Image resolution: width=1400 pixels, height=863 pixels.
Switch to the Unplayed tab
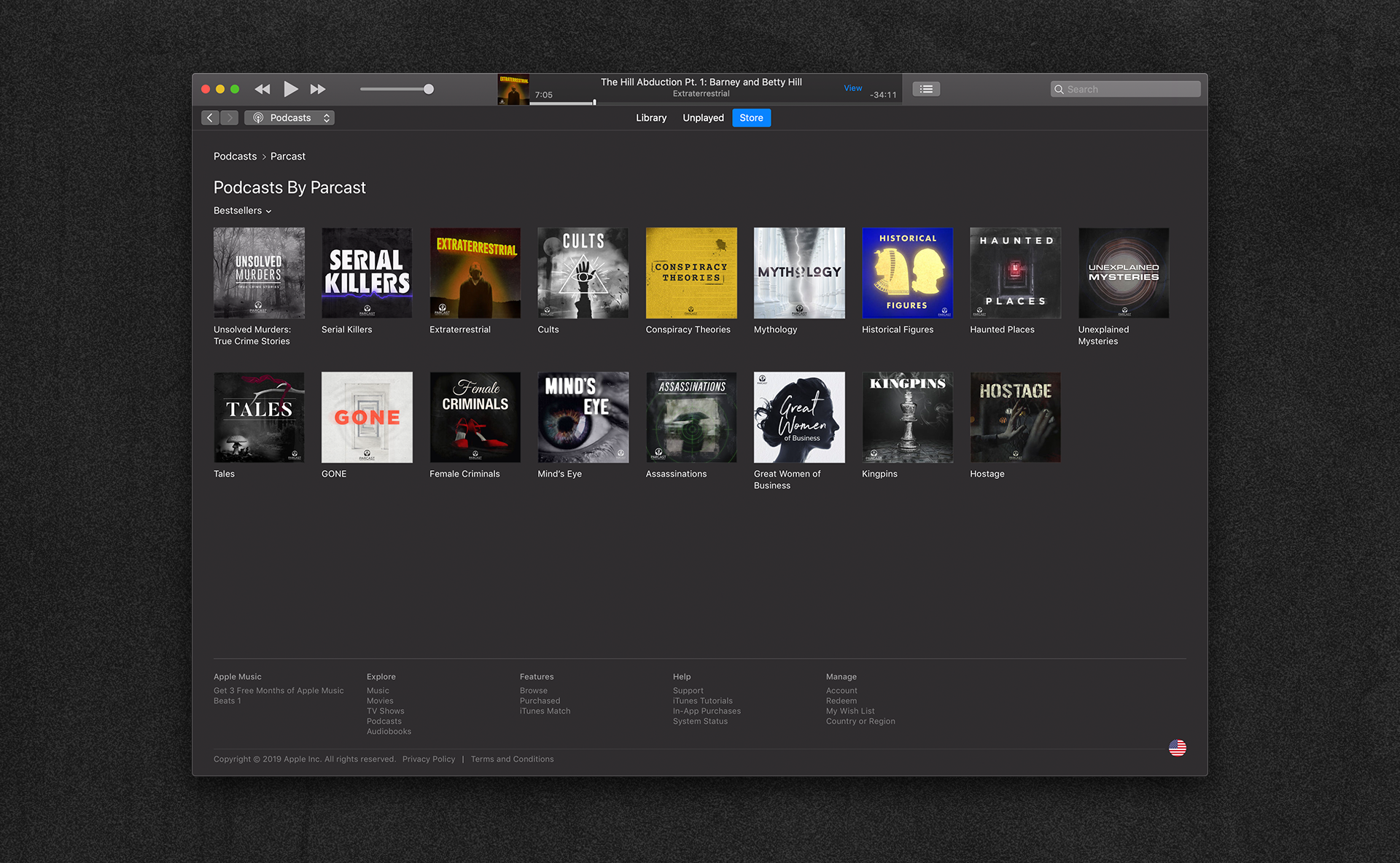[x=703, y=117]
